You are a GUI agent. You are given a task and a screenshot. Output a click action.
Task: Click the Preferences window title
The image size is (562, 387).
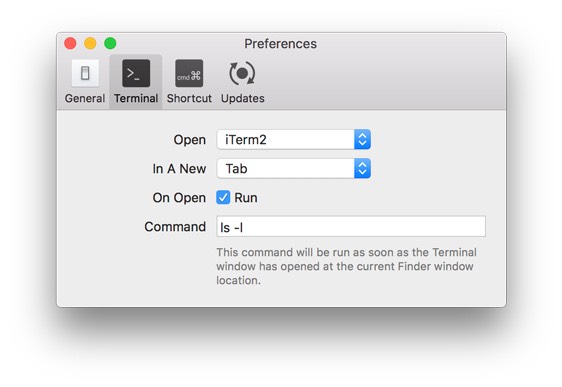point(280,44)
